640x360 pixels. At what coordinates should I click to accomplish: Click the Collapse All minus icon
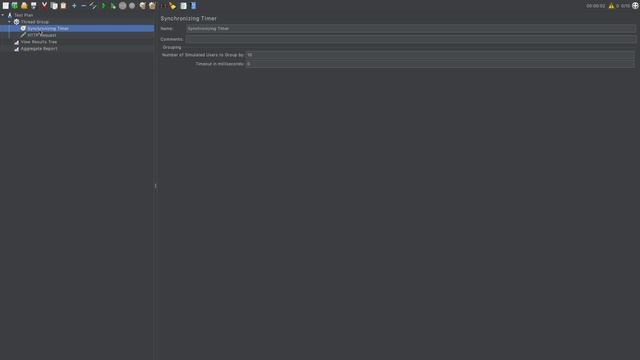84,6
